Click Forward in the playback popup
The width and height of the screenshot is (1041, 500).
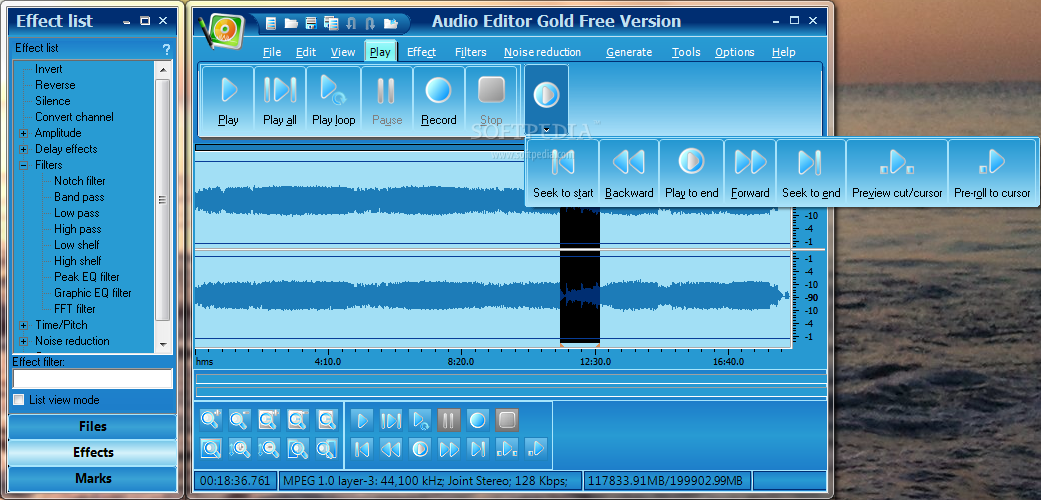point(750,172)
